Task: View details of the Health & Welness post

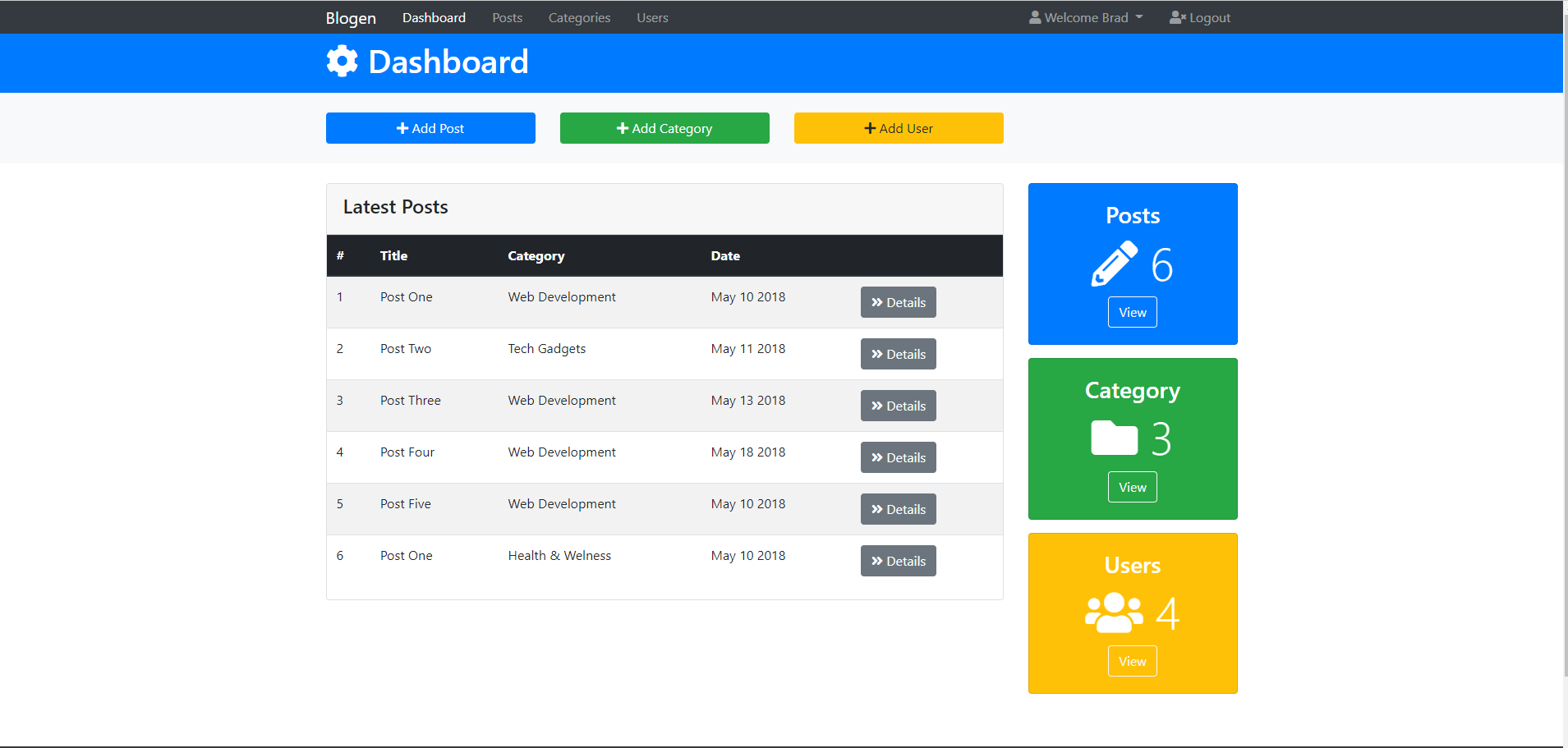Action: (898, 561)
